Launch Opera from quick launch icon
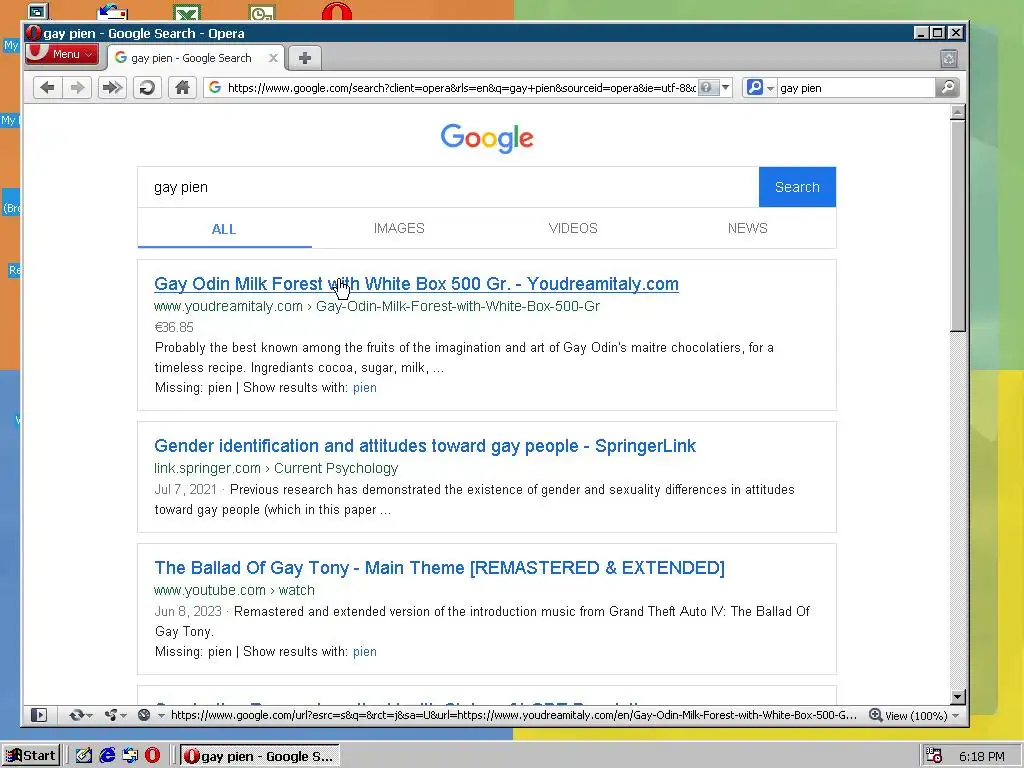 click(152, 756)
